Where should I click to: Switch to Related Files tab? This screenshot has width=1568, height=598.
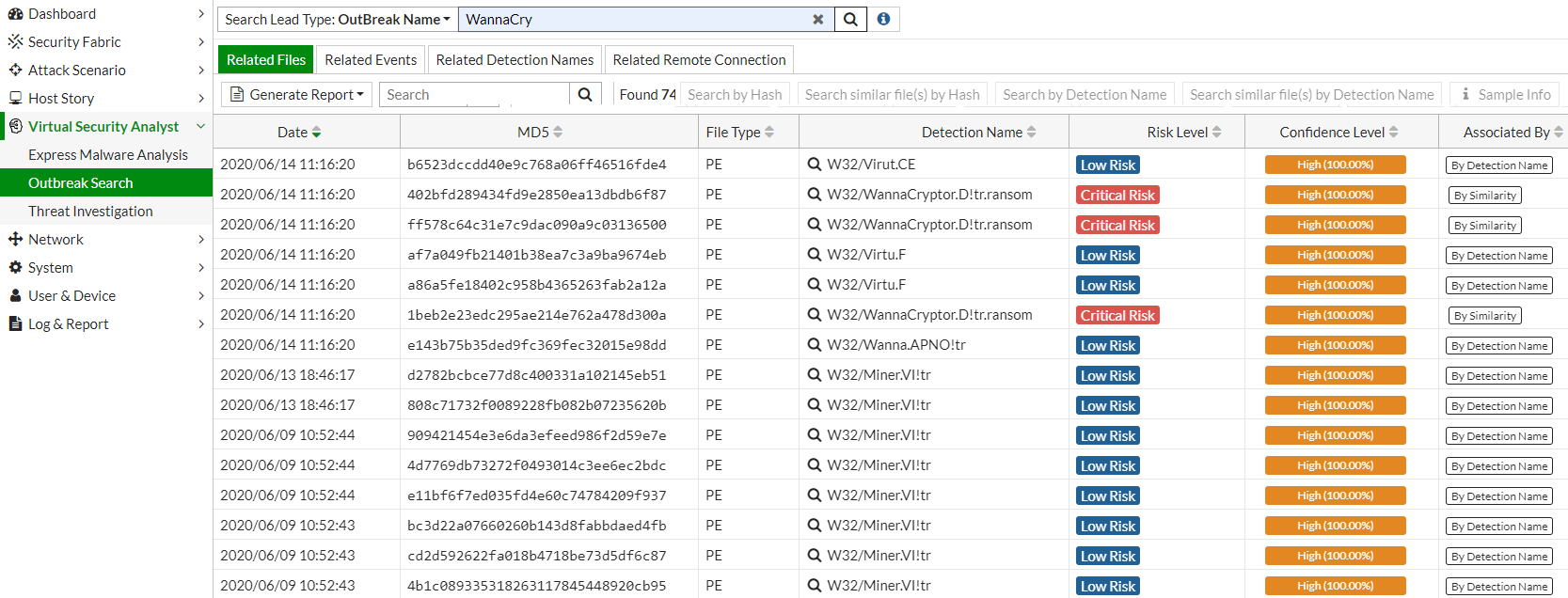tap(266, 60)
